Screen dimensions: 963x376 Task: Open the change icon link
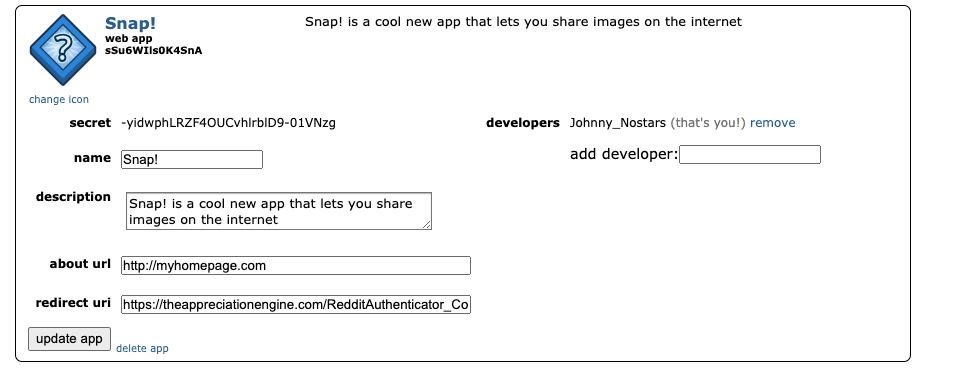[x=59, y=100]
